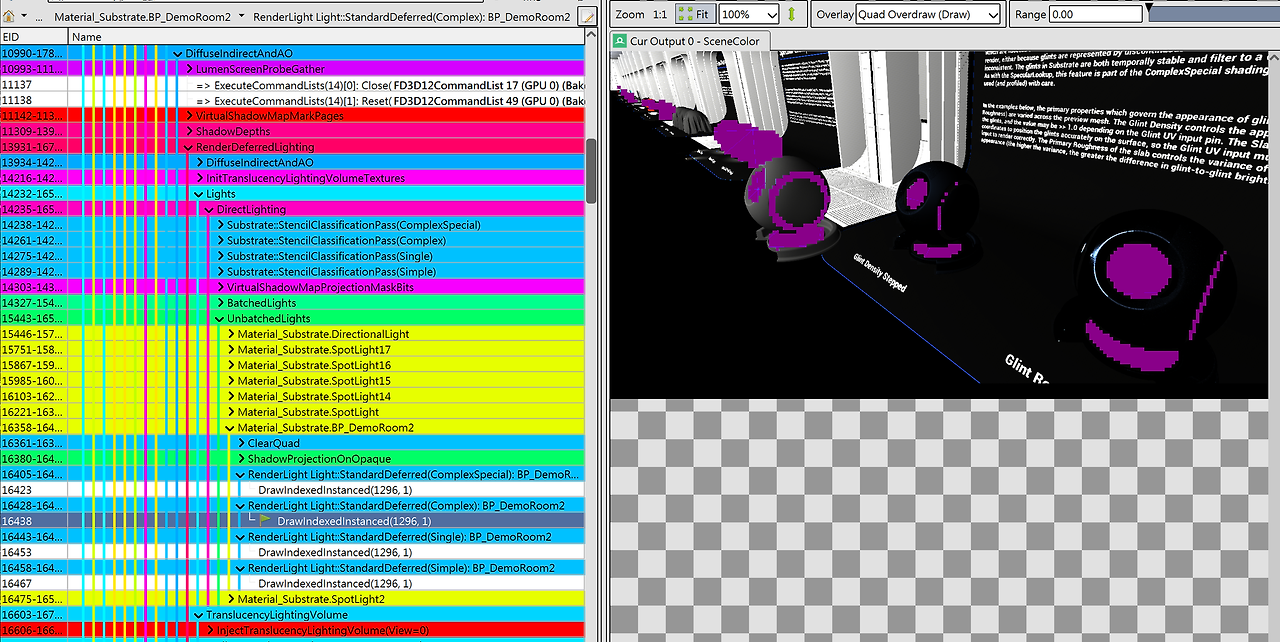Collapse RenderLight StandardDeferred(Simple) node

[x=241, y=568]
